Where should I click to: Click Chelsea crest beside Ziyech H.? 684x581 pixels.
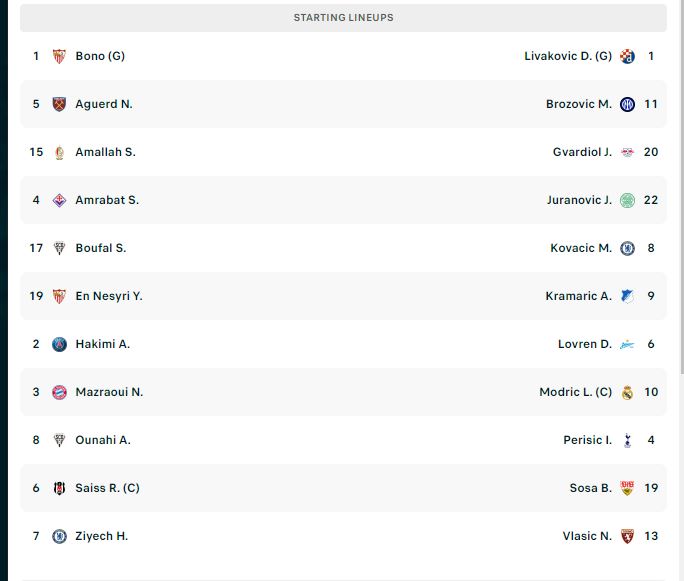[59, 536]
